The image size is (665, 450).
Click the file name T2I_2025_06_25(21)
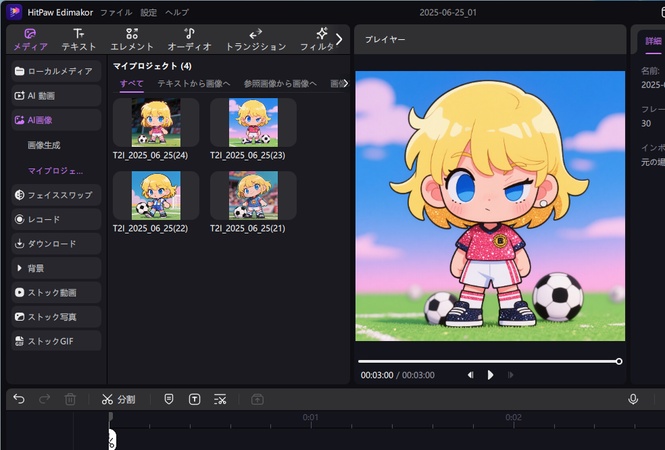248,228
